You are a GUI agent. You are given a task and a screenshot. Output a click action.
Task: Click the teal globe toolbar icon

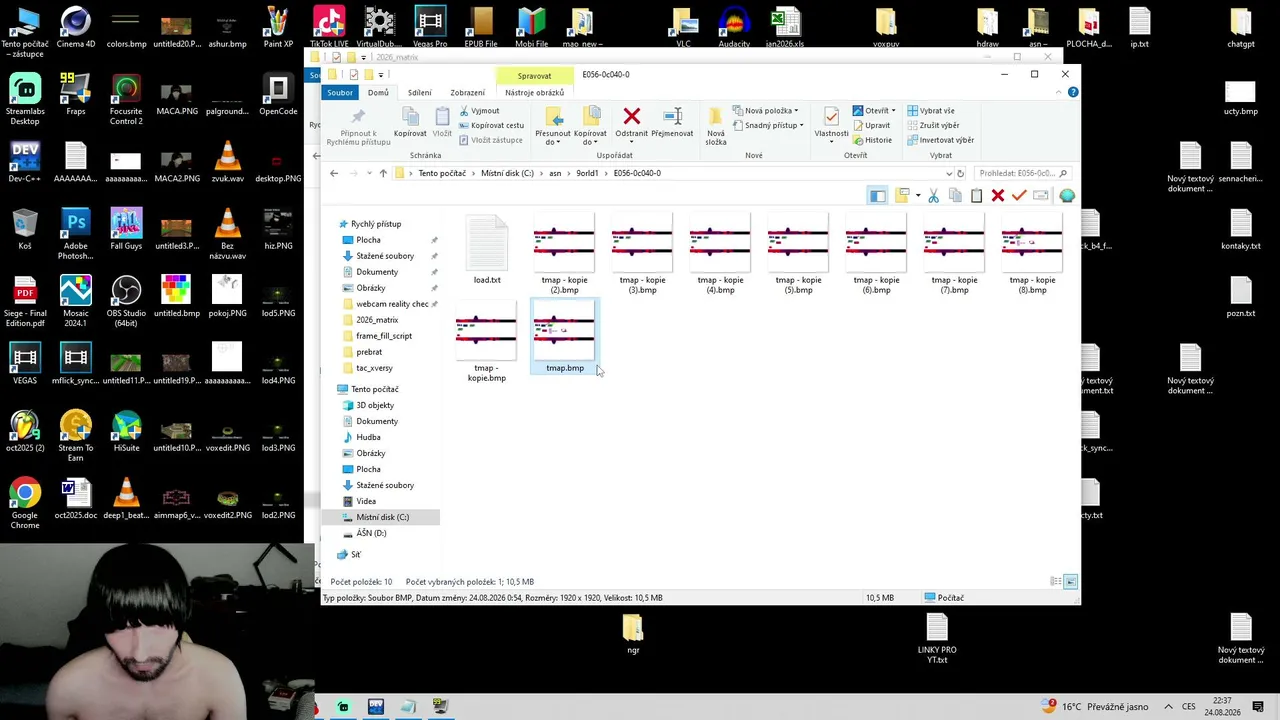[x=1067, y=196]
